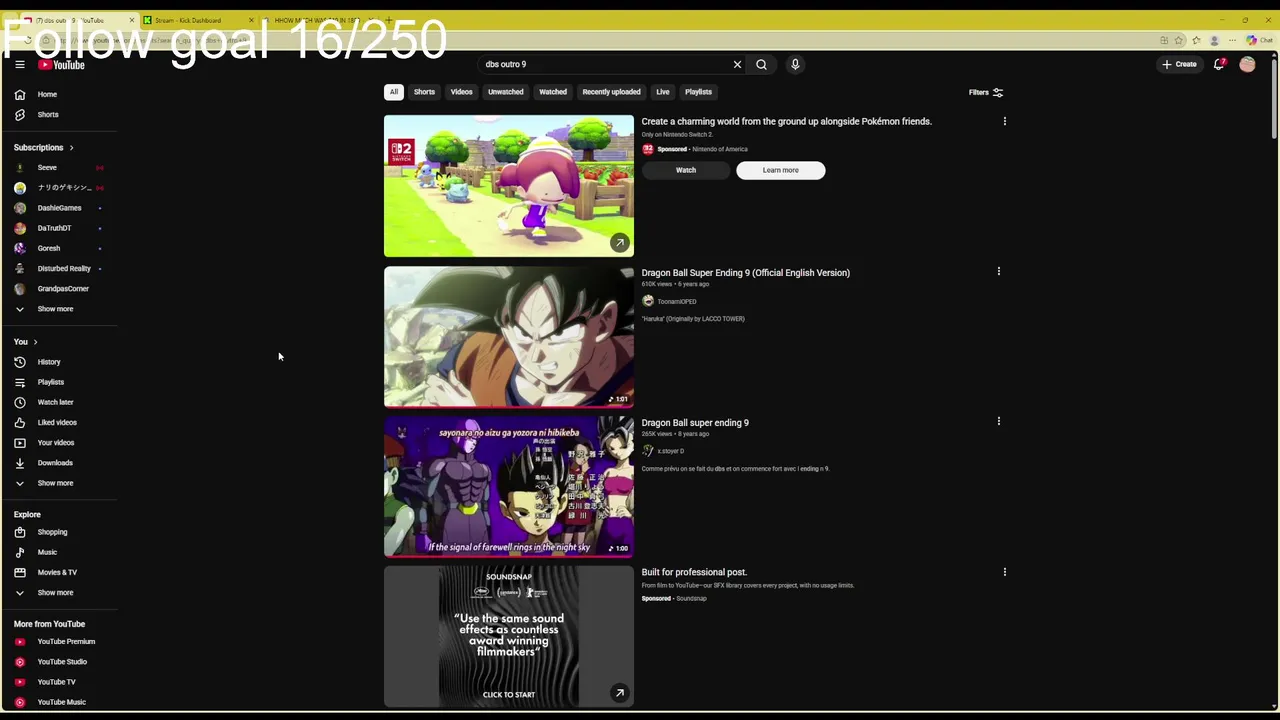
Task: Open the notifications bell
Action: click(1219, 65)
